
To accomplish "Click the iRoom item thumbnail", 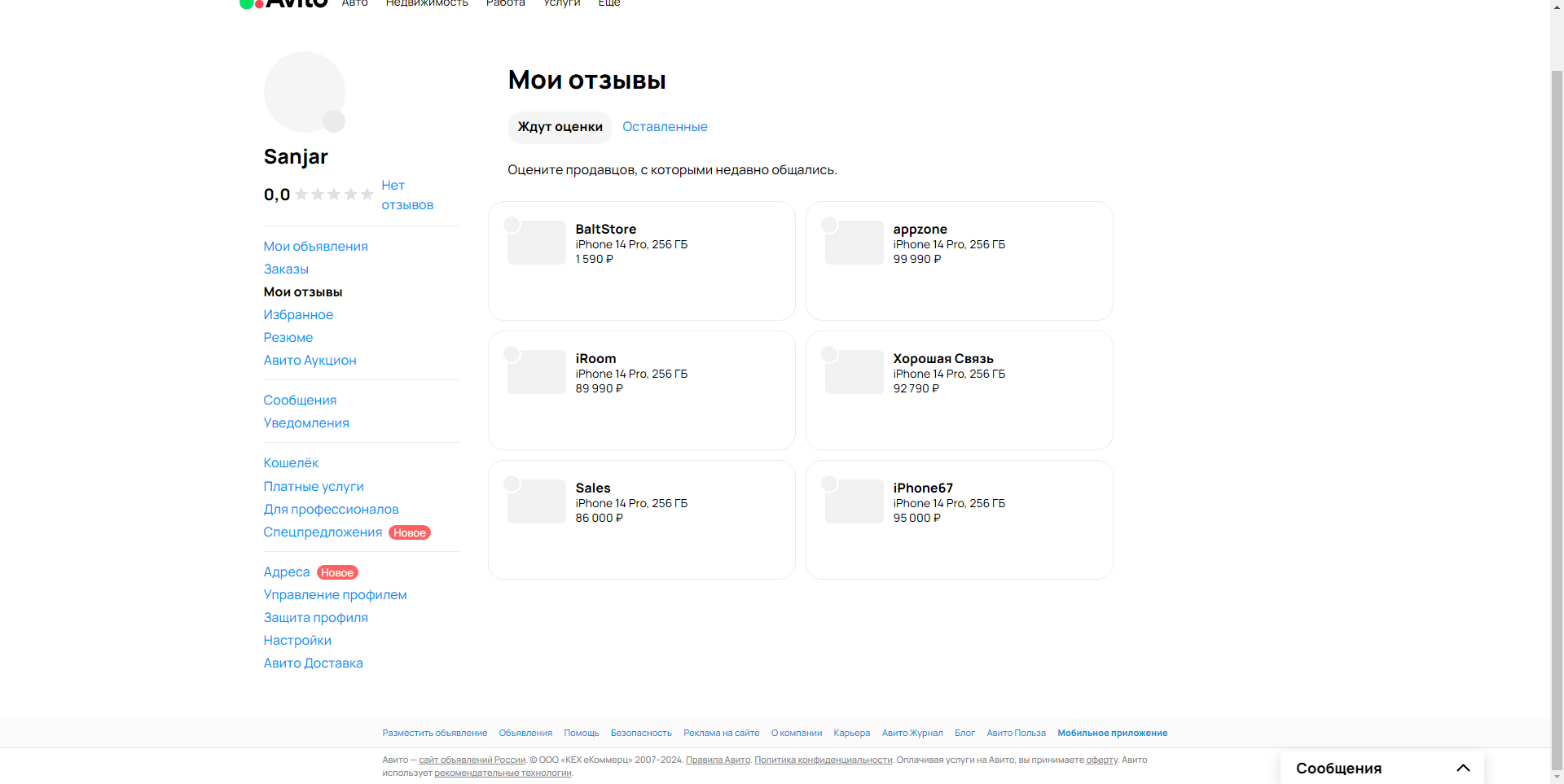I will pos(537,372).
